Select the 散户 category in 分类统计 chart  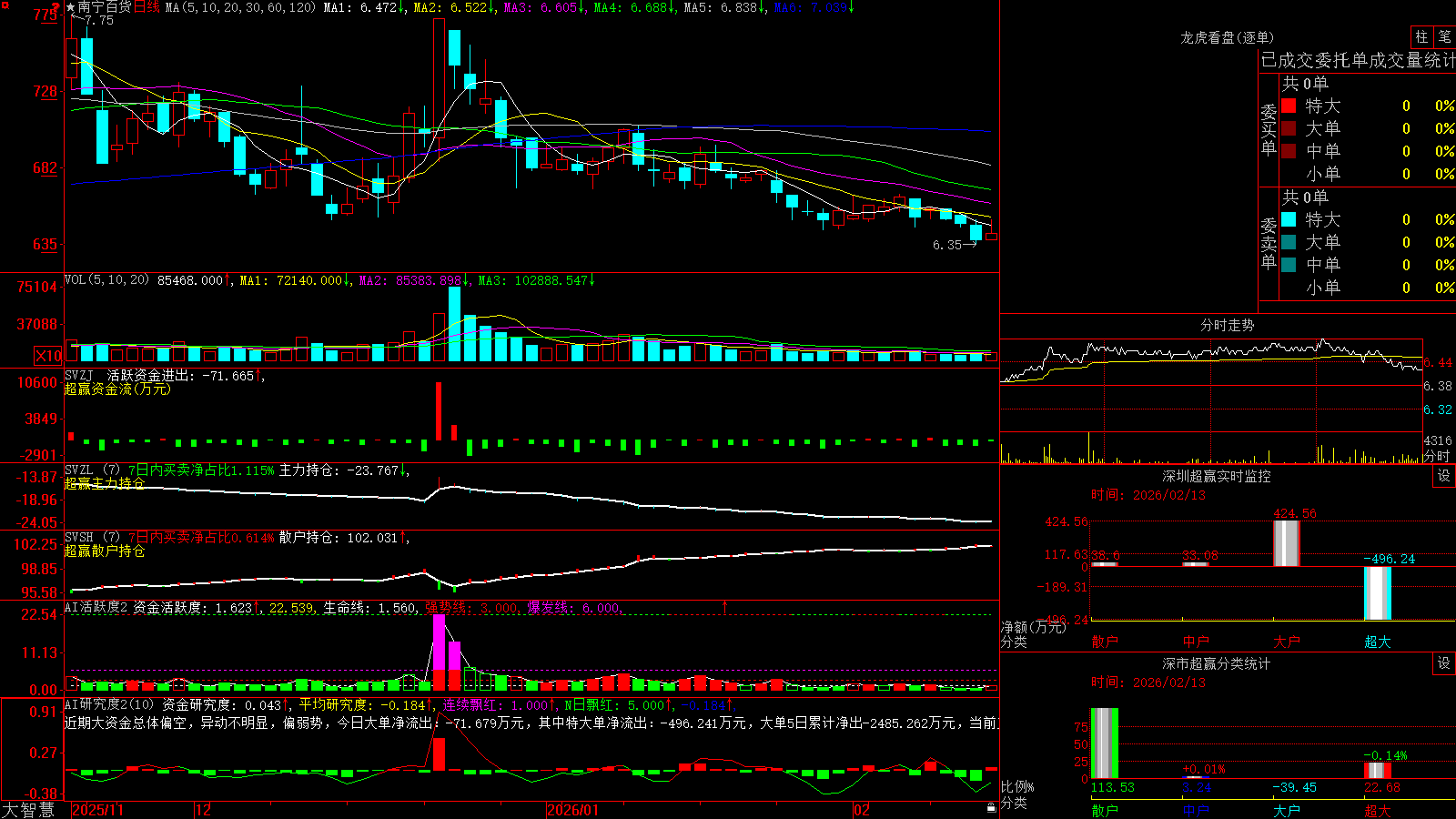pyautogui.click(x=1104, y=810)
